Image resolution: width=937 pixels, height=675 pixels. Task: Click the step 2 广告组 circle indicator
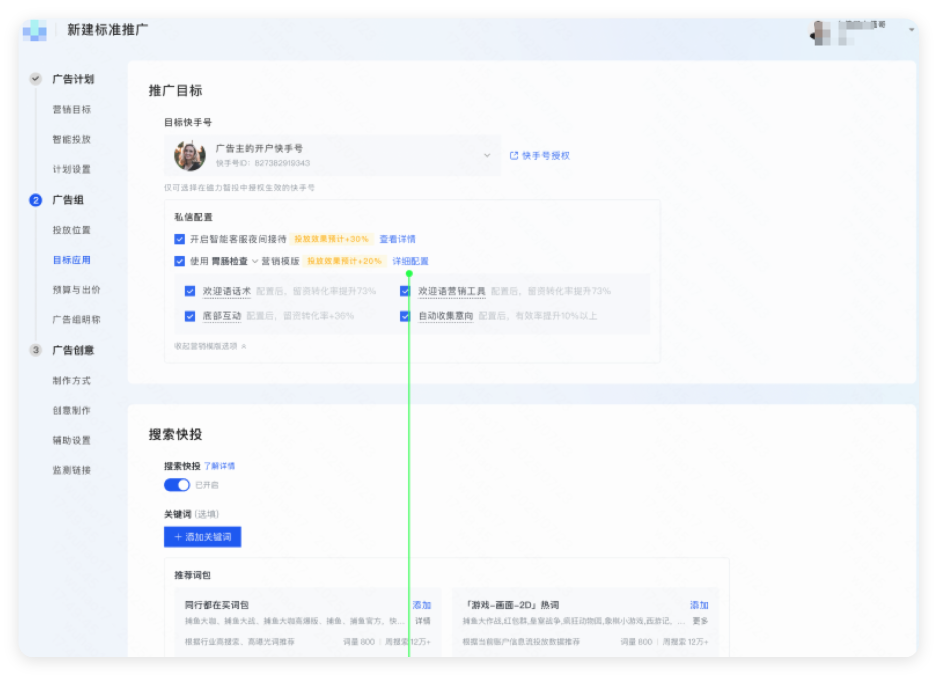click(36, 199)
